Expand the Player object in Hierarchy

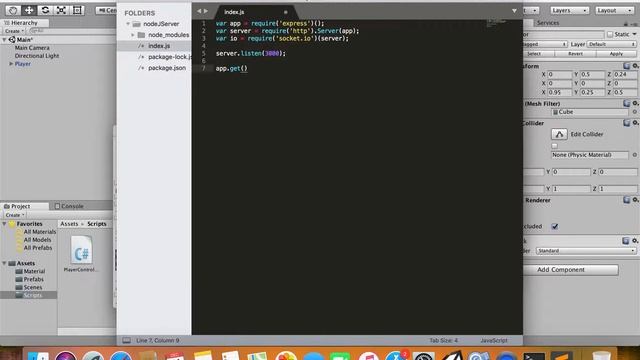11,64
